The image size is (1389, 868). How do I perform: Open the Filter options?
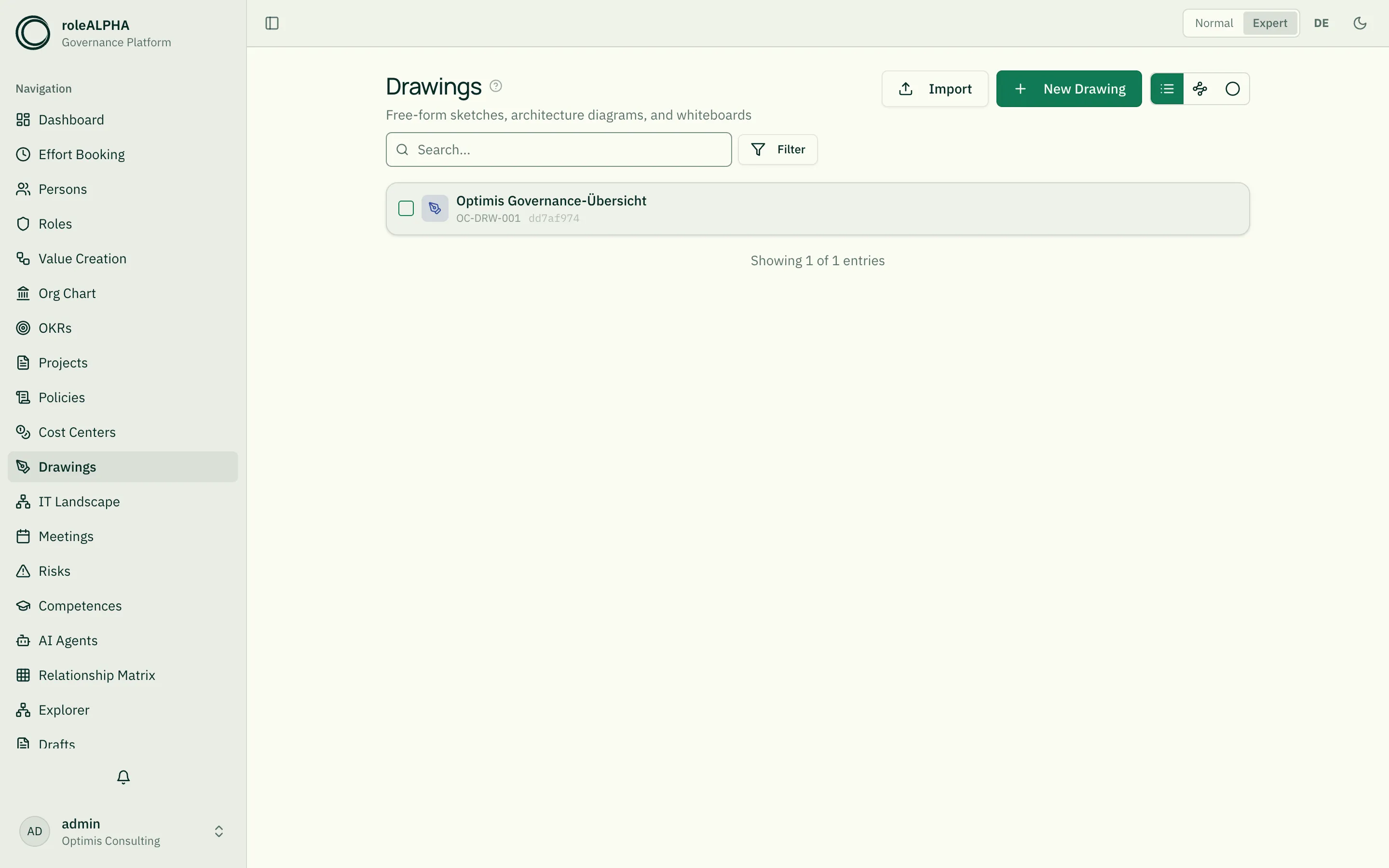pos(778,149)
